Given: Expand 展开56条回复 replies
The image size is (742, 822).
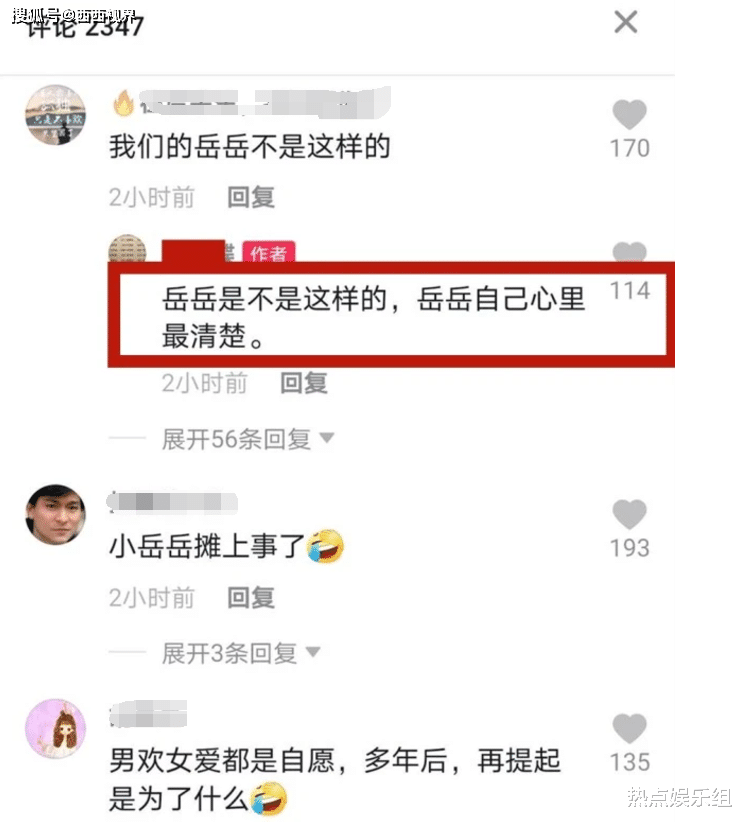Looking at the screenshot, I should point(236,439).
